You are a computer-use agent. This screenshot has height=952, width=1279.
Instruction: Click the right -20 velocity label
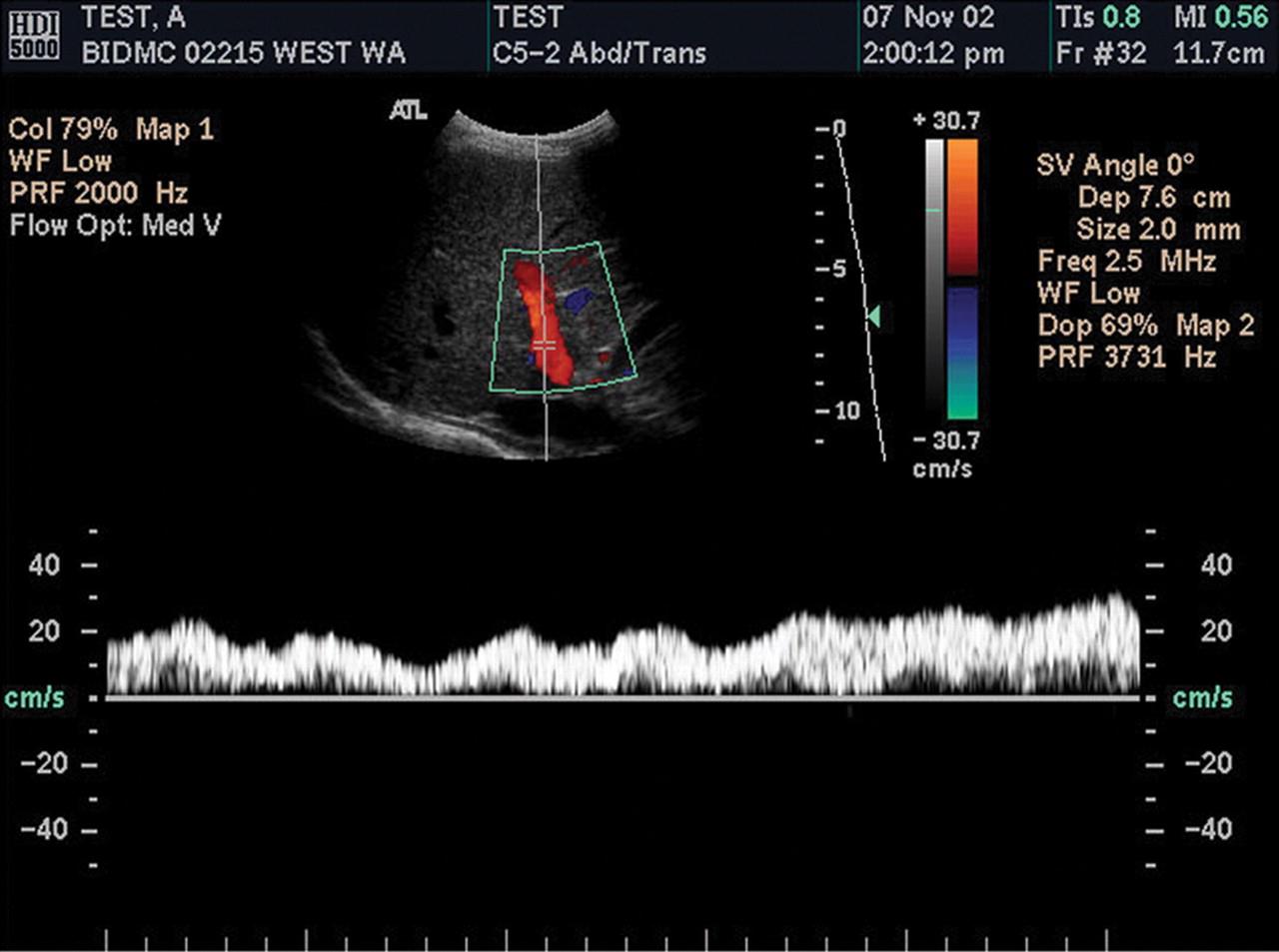click(x=1209, y=764)
